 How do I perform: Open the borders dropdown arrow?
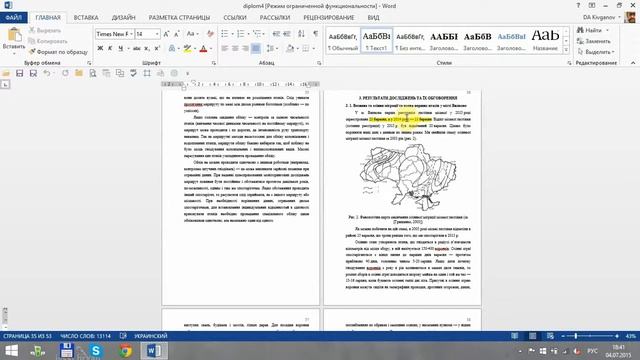click(313, 49)
